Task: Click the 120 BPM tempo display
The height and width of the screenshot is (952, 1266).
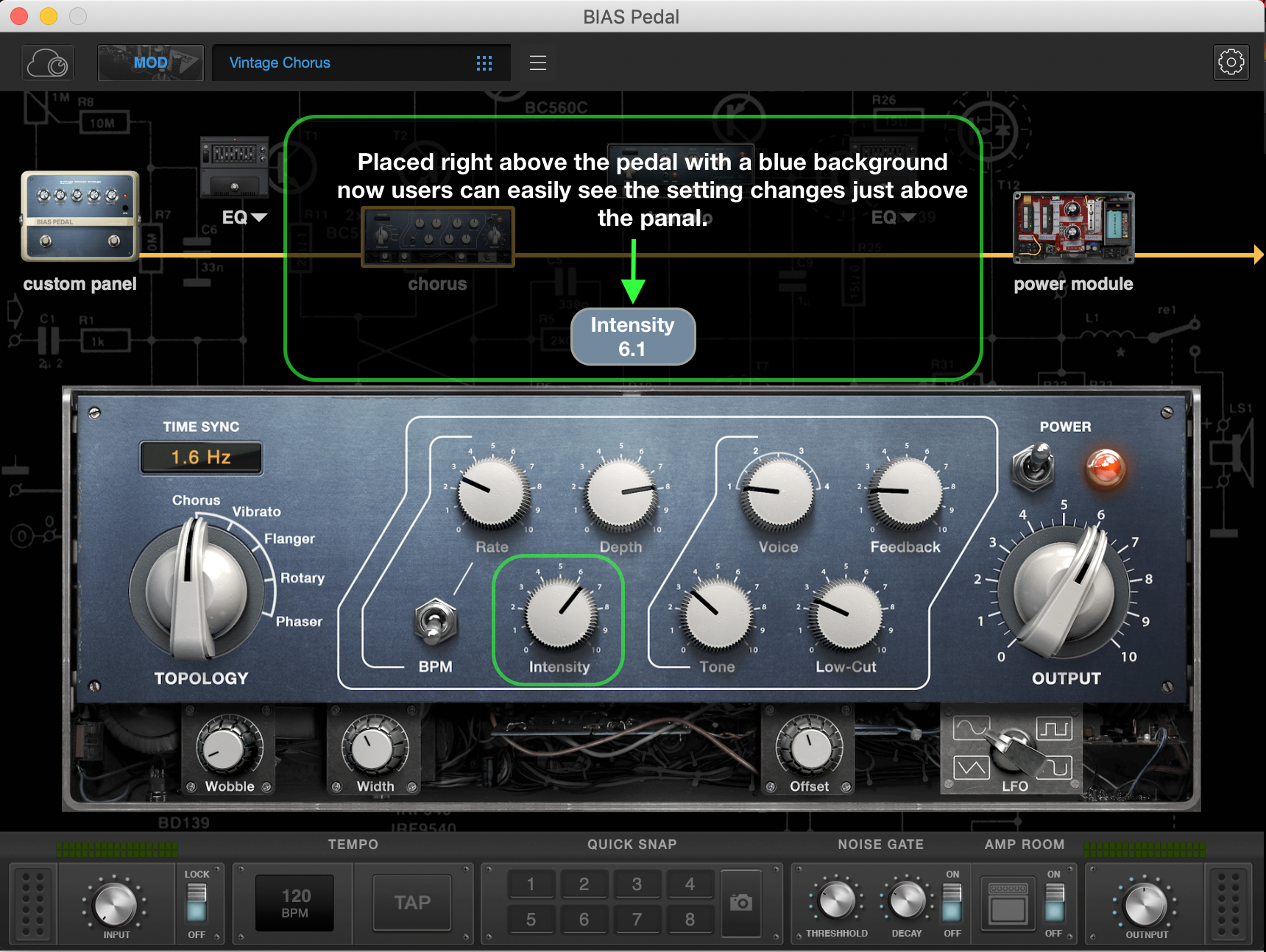Action: [x=294, y=903]
